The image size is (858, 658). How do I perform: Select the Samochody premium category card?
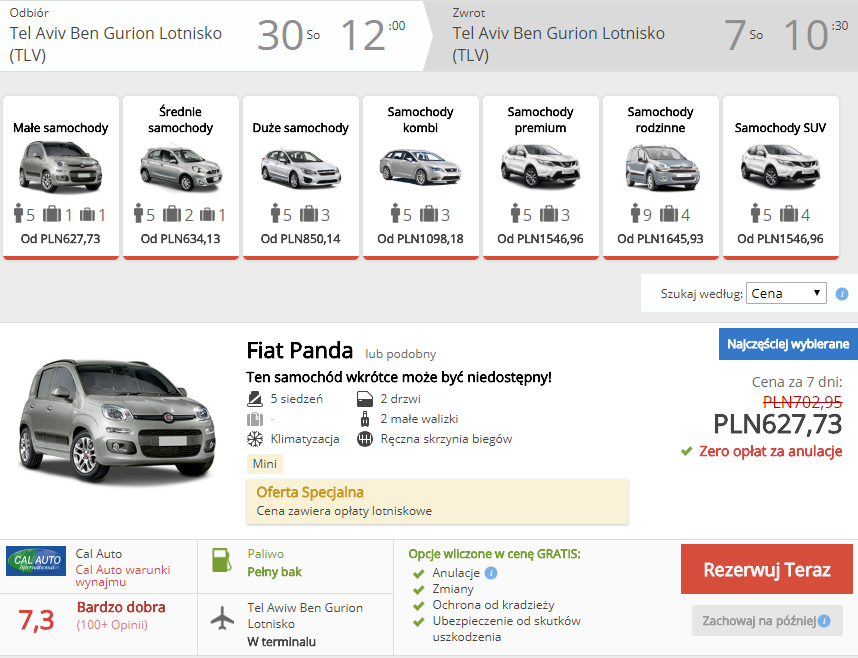[x=541, y=177]
